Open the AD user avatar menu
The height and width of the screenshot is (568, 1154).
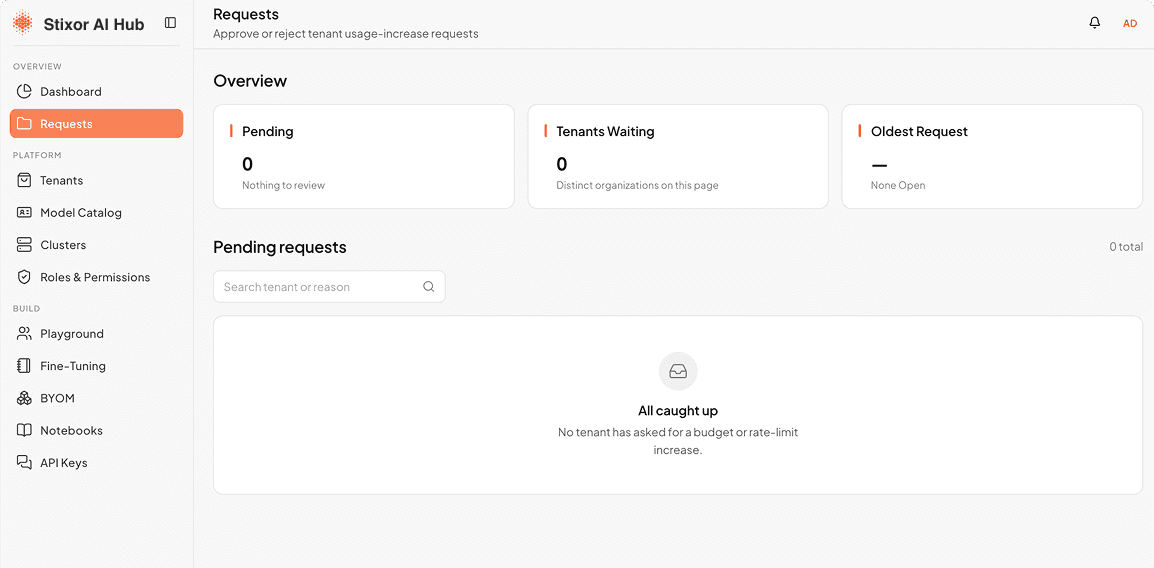pos(1130,24)
